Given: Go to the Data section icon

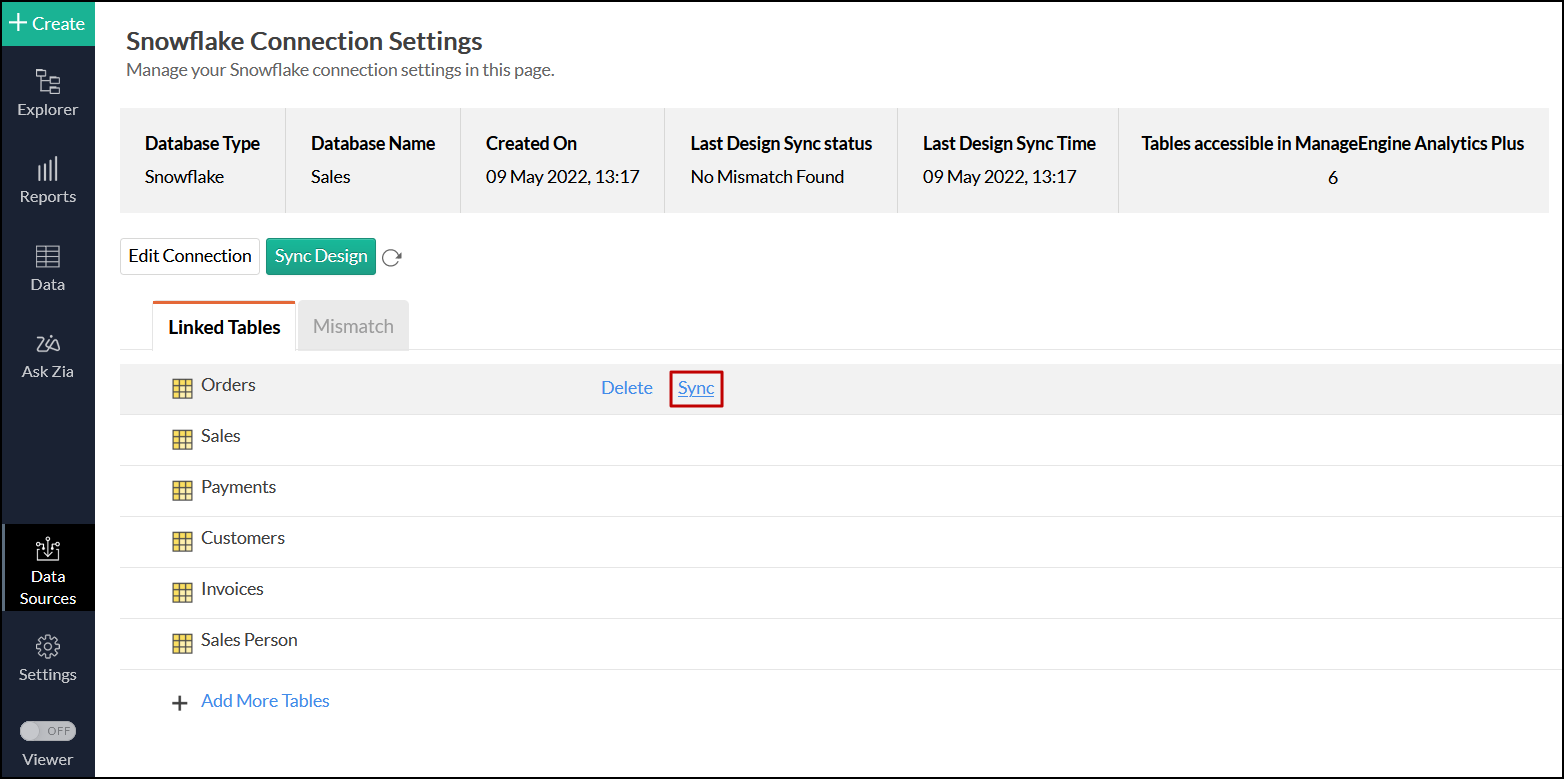Looking at the screenshot, I should 47,257.
